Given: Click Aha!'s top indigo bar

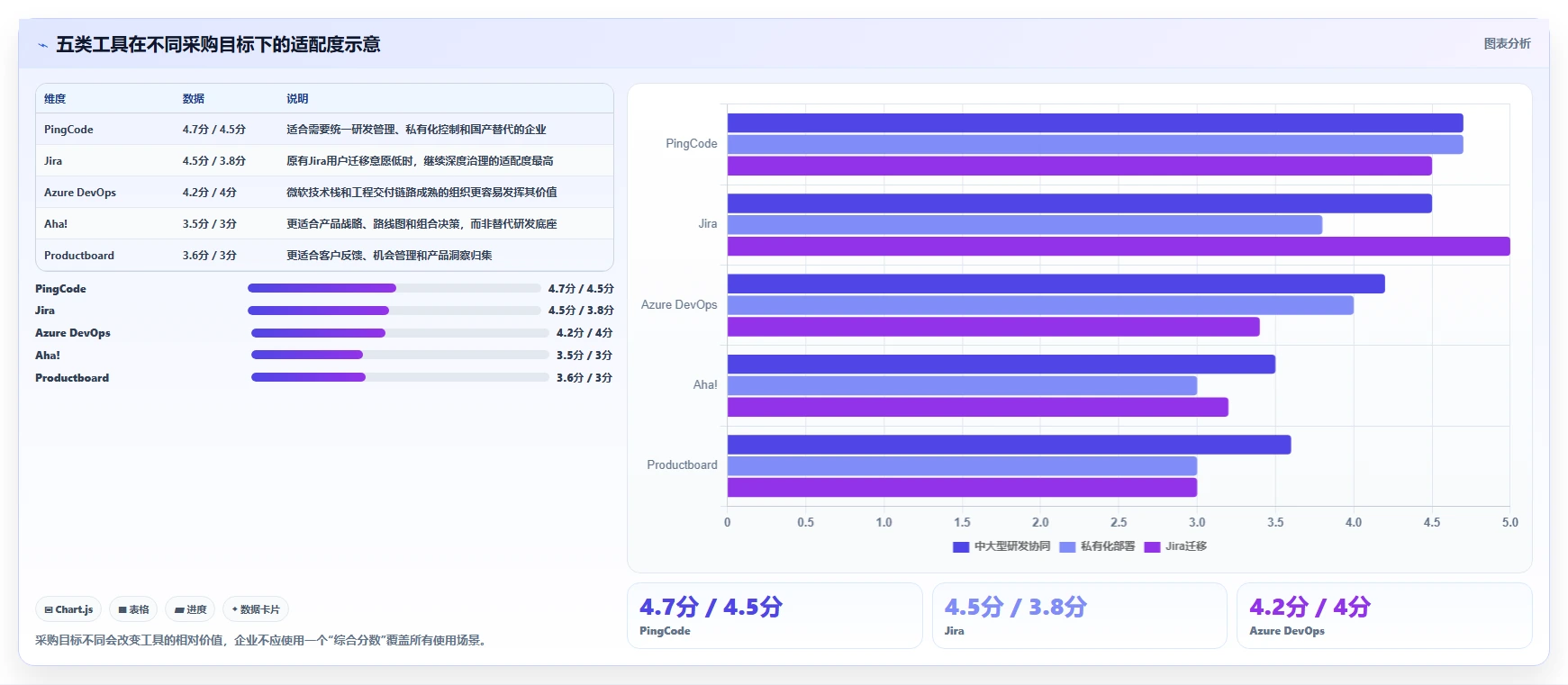Looking at the screenshot, I should click(x=1002, y=364).
